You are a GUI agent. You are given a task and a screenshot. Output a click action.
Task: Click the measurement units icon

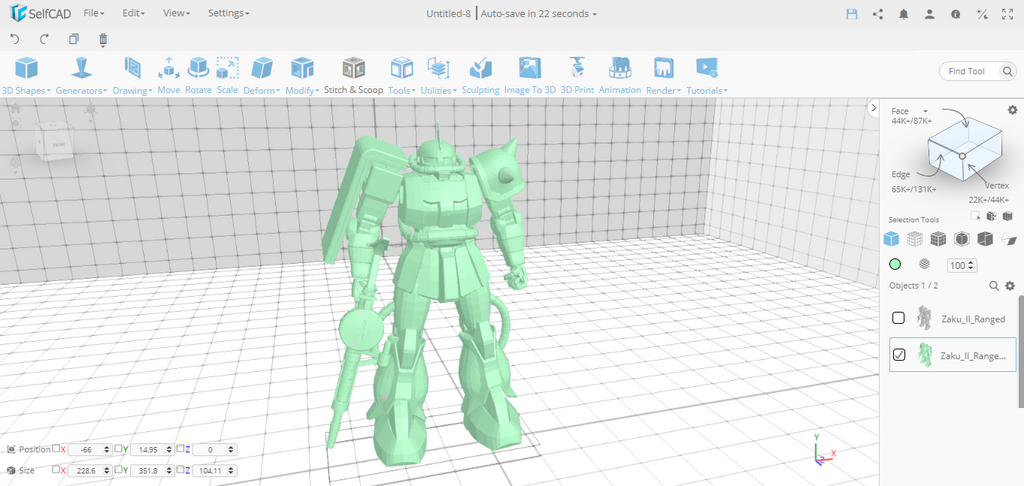pos(982,14)
